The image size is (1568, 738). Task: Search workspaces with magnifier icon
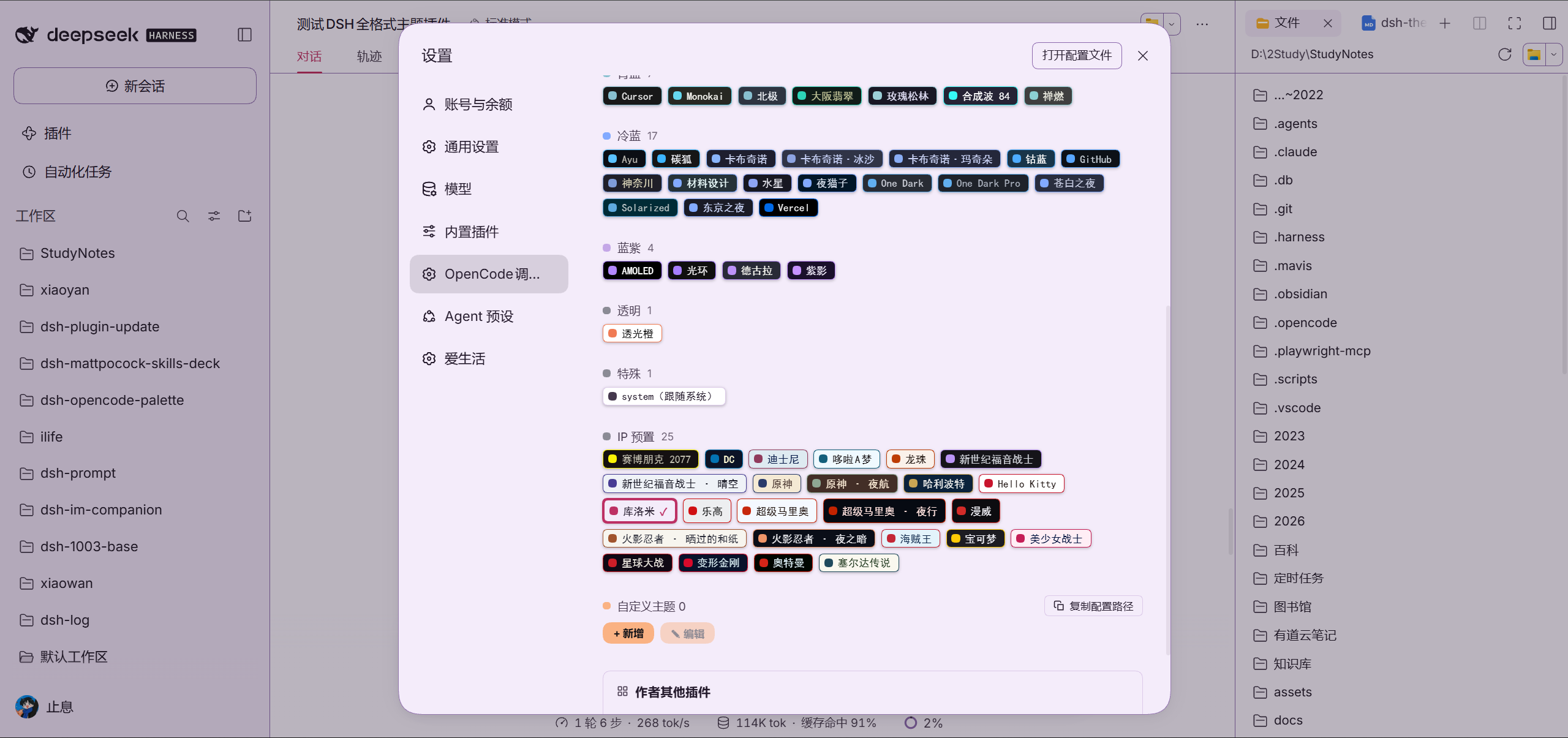[183, 216]
